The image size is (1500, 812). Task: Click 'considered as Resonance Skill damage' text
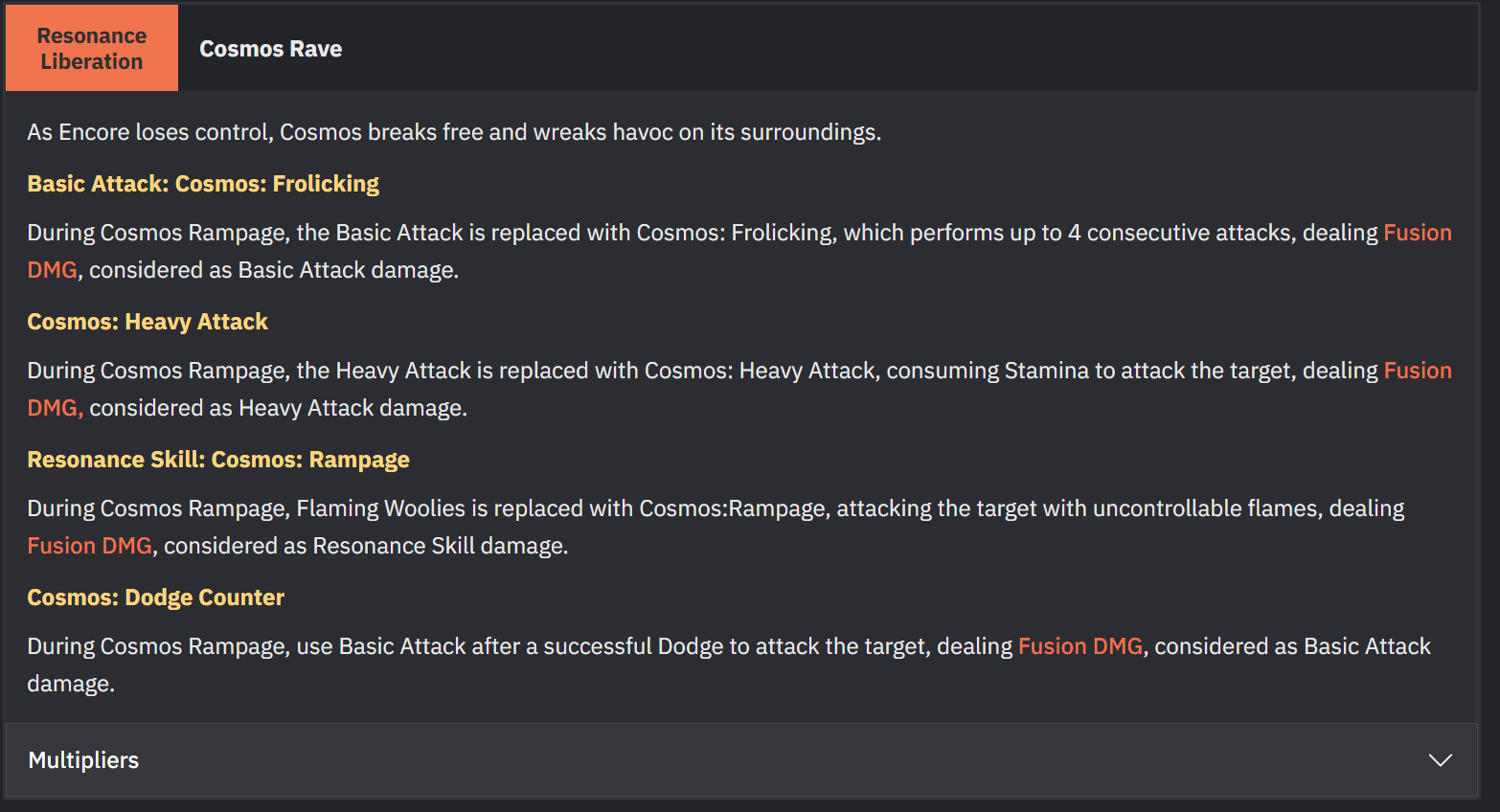tap(366, 546)
